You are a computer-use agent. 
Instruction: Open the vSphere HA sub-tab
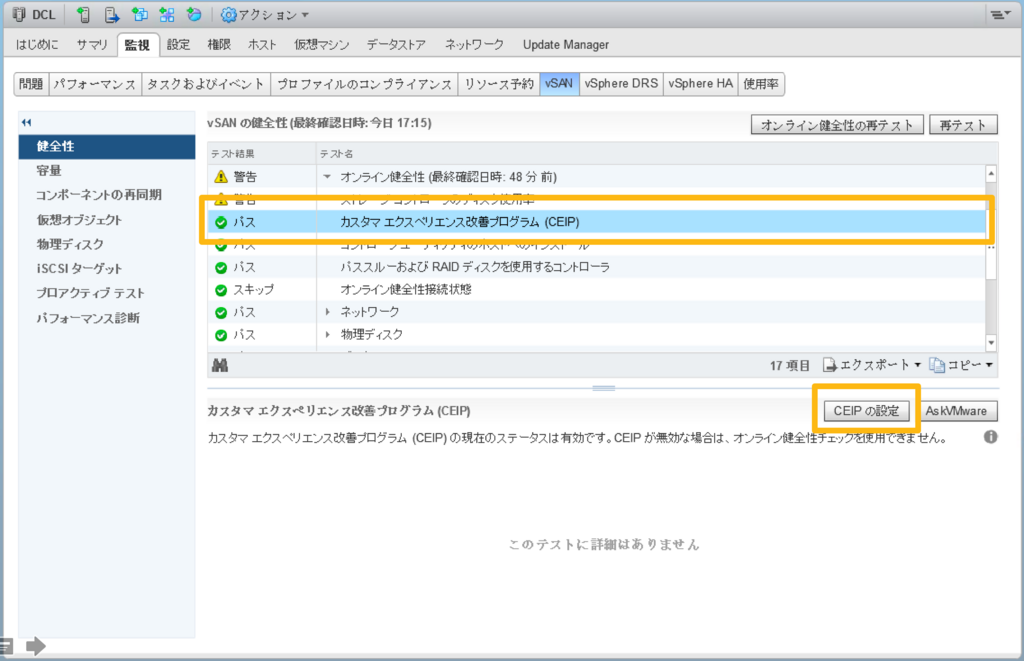coord(701,84)
